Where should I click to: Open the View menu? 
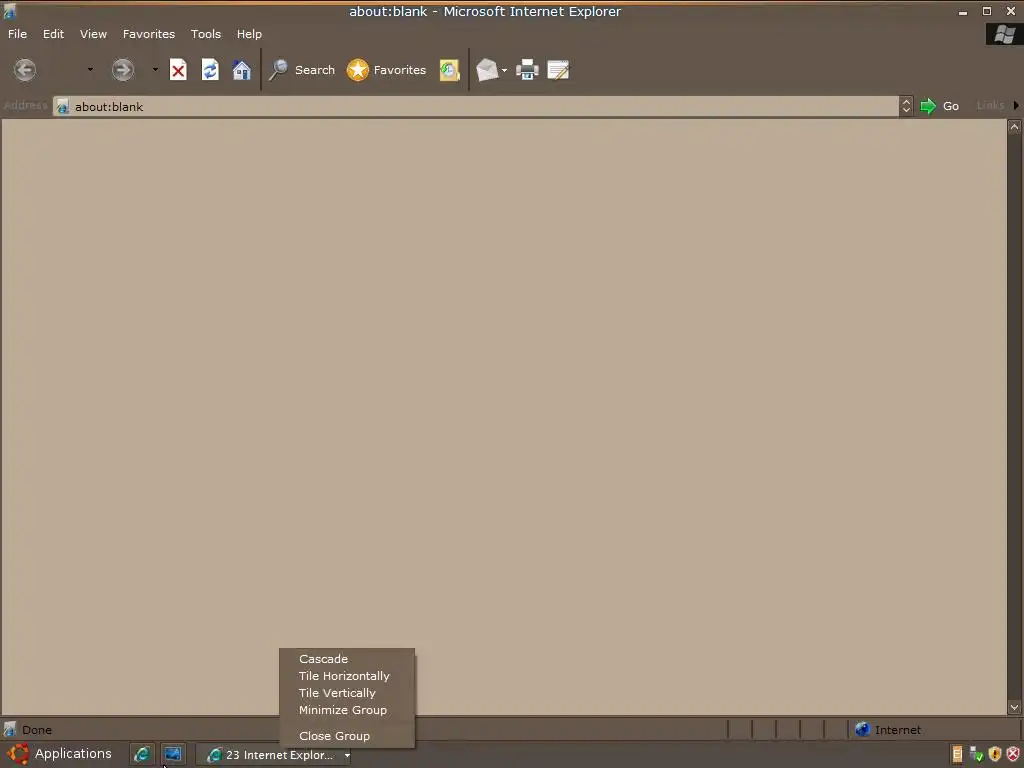tap(93, 34)
